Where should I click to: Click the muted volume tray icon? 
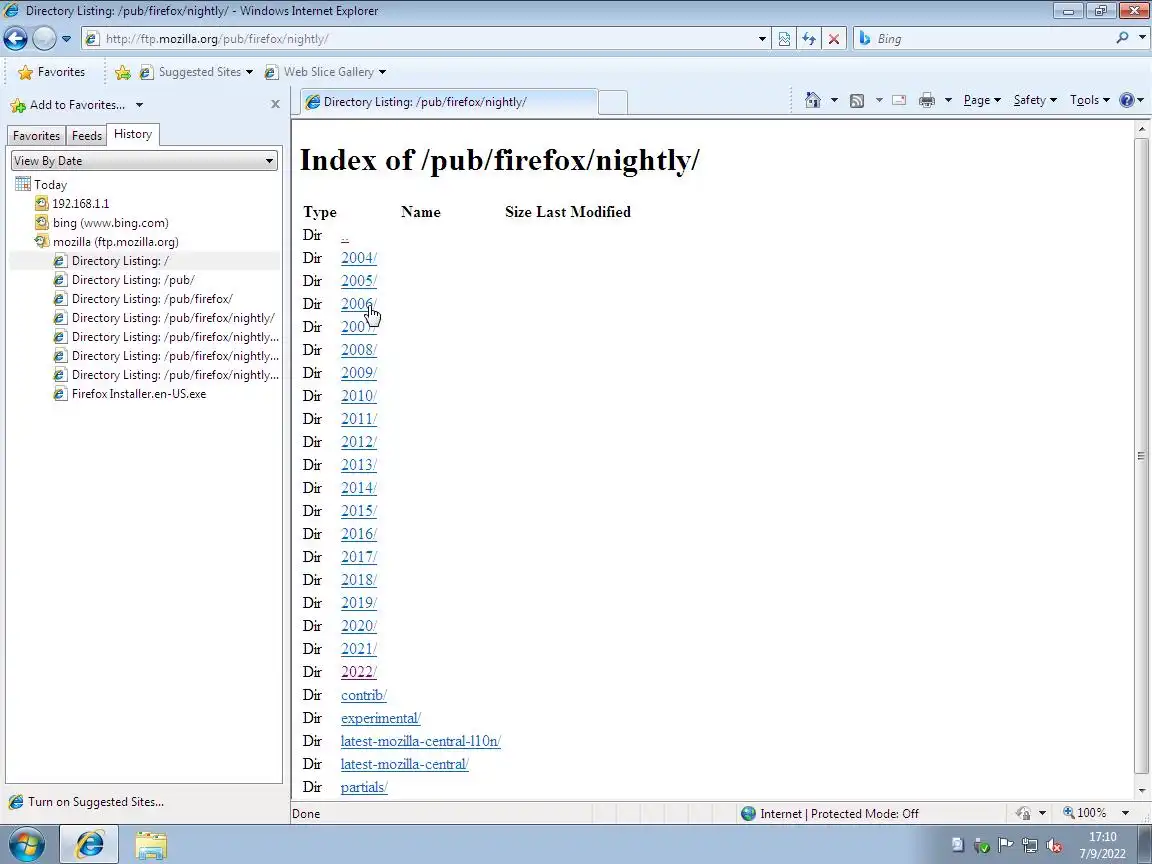click(1054, 846)
